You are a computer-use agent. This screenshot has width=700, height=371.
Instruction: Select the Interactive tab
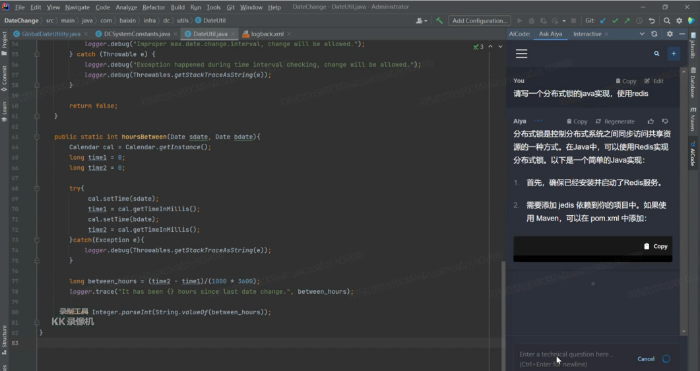(587, 34)
